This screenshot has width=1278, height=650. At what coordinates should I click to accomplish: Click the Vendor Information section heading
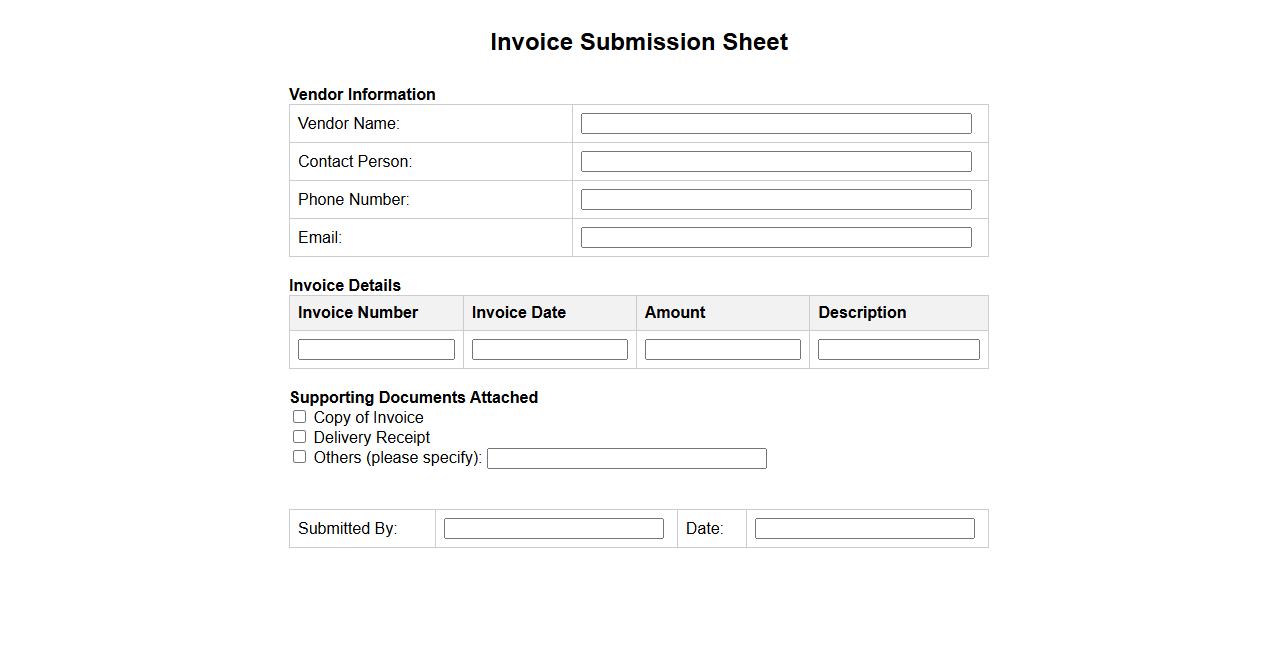362,94
